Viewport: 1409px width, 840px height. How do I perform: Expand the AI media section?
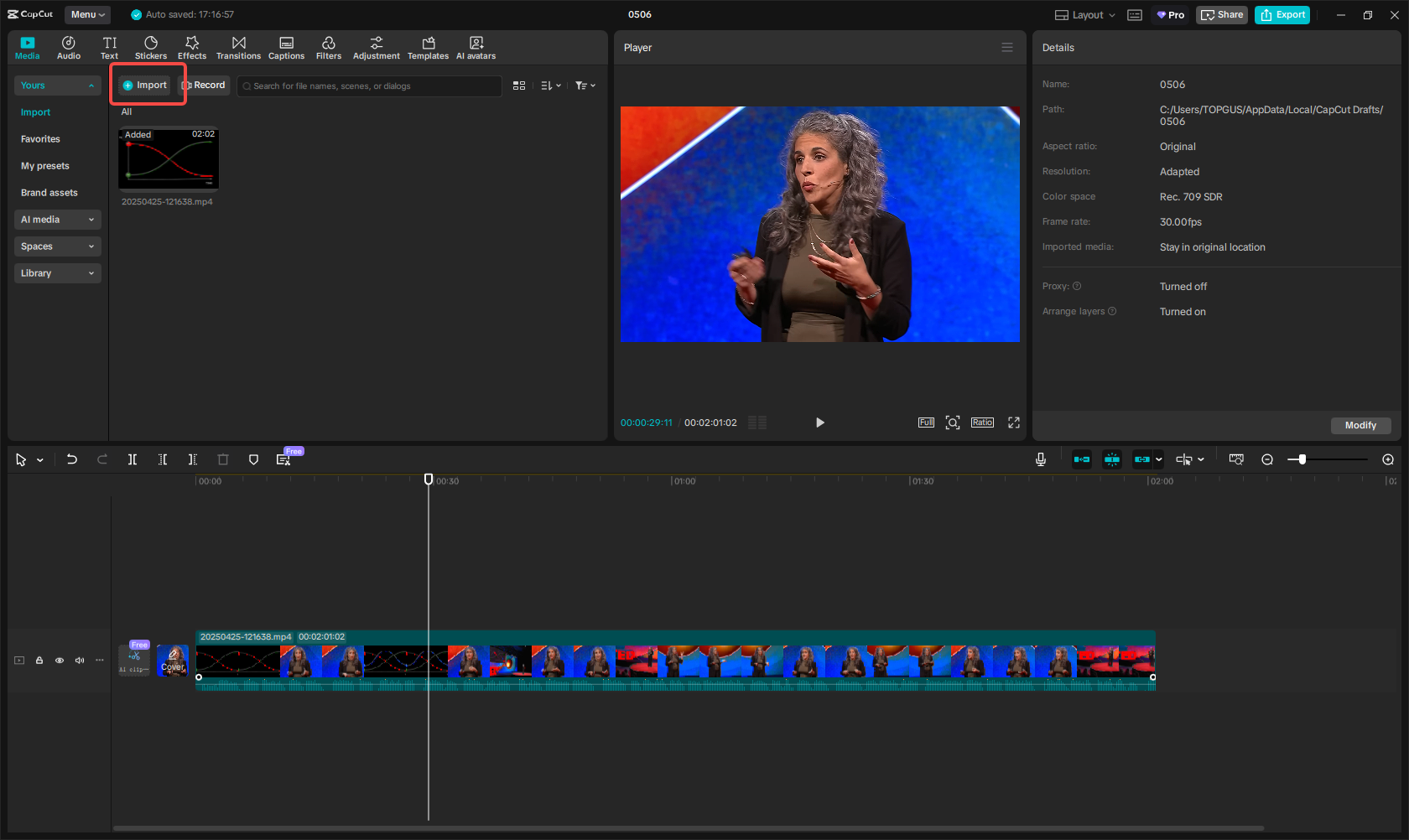(x=57, y=220)
